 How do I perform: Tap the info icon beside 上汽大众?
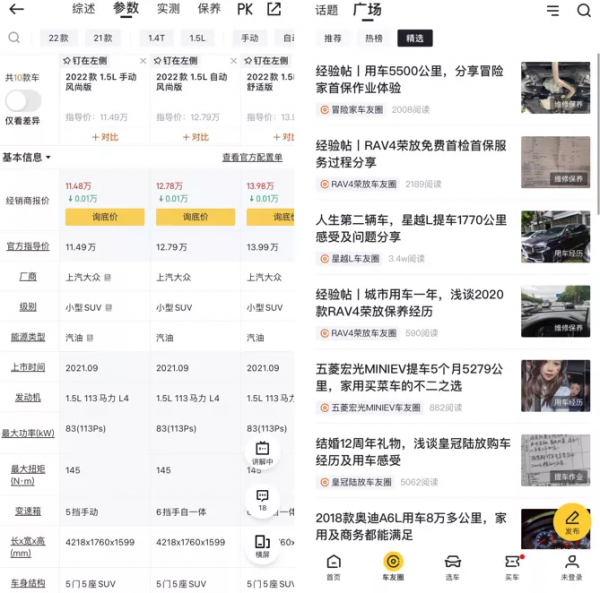coord(108,277)
